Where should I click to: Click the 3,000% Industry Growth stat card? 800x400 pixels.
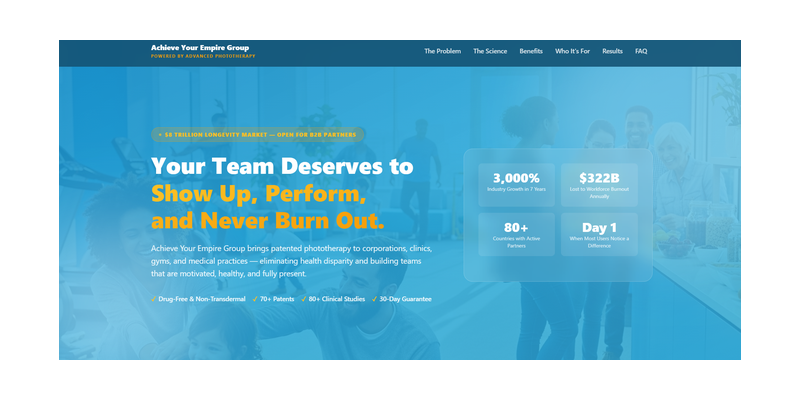[516, 185]
